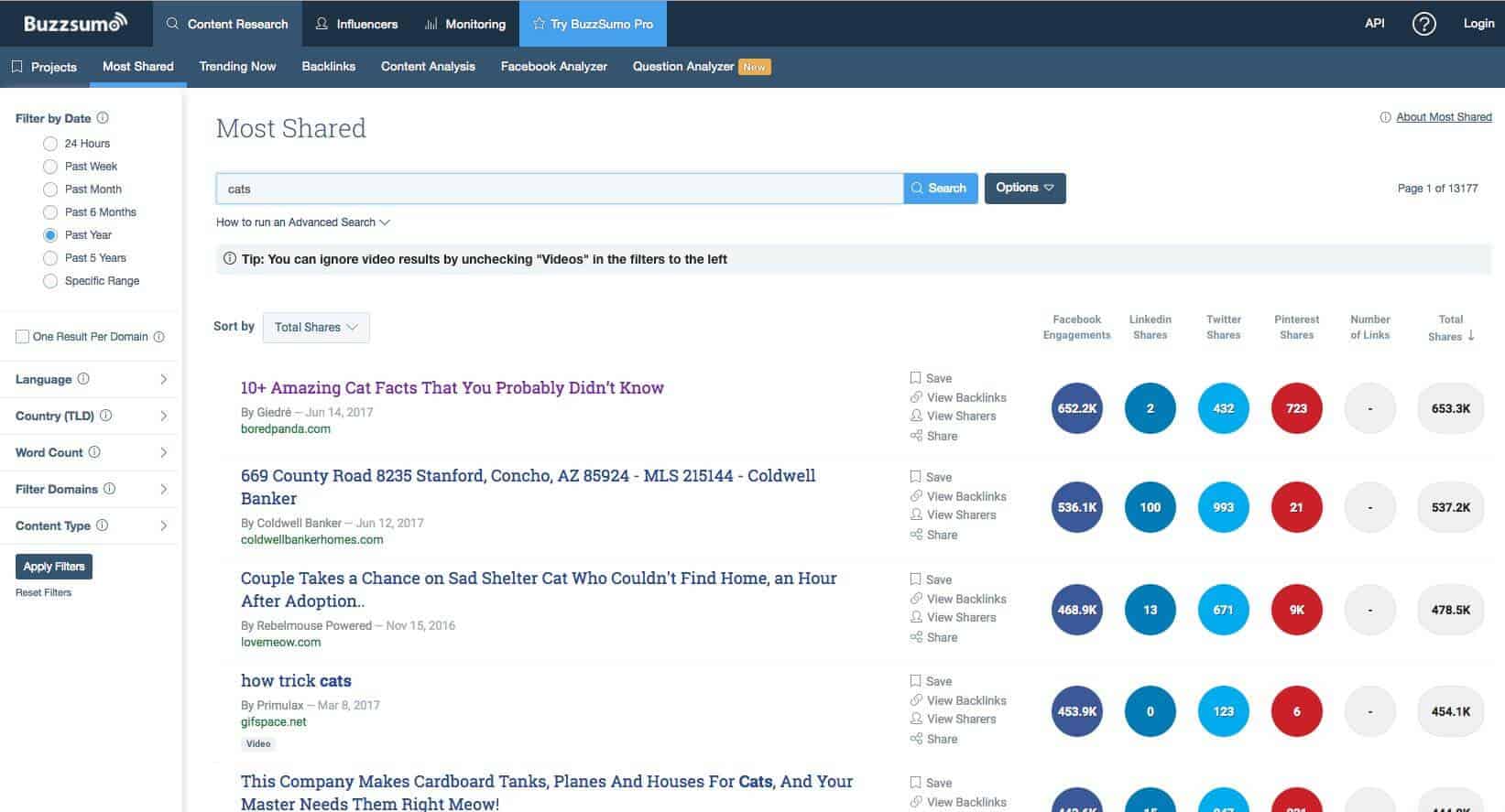Image resolution: width=1505 pixels, height=812 pixels.
Task: Click the Twitter shares circle showing 993
Action: (x=1224, y=507)
